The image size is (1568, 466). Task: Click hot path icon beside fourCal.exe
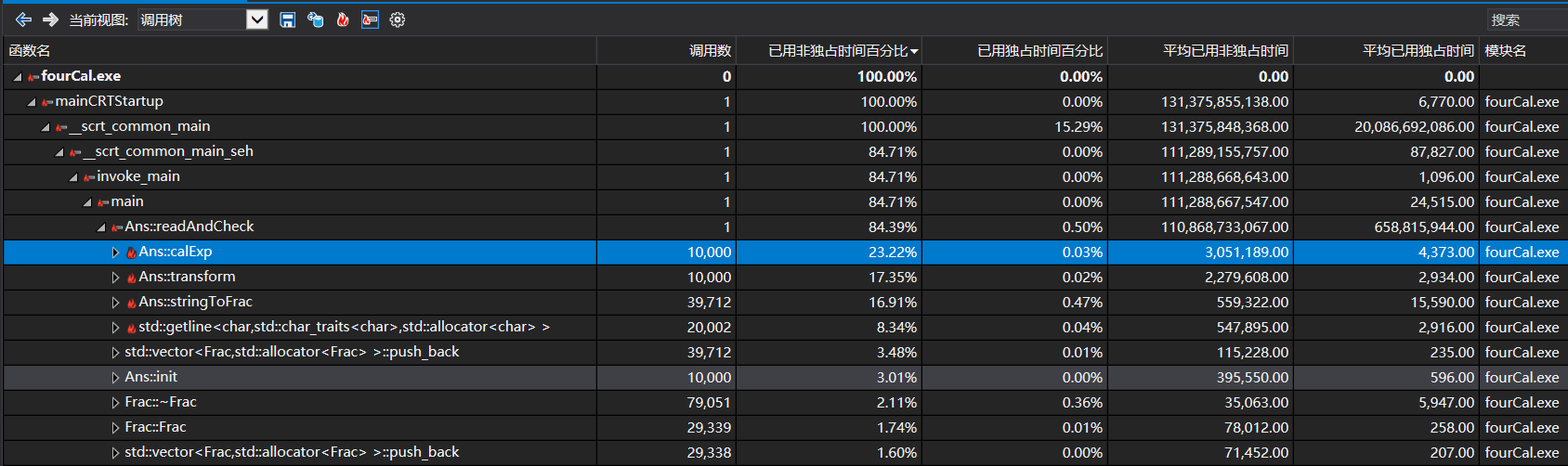[33, 77]
